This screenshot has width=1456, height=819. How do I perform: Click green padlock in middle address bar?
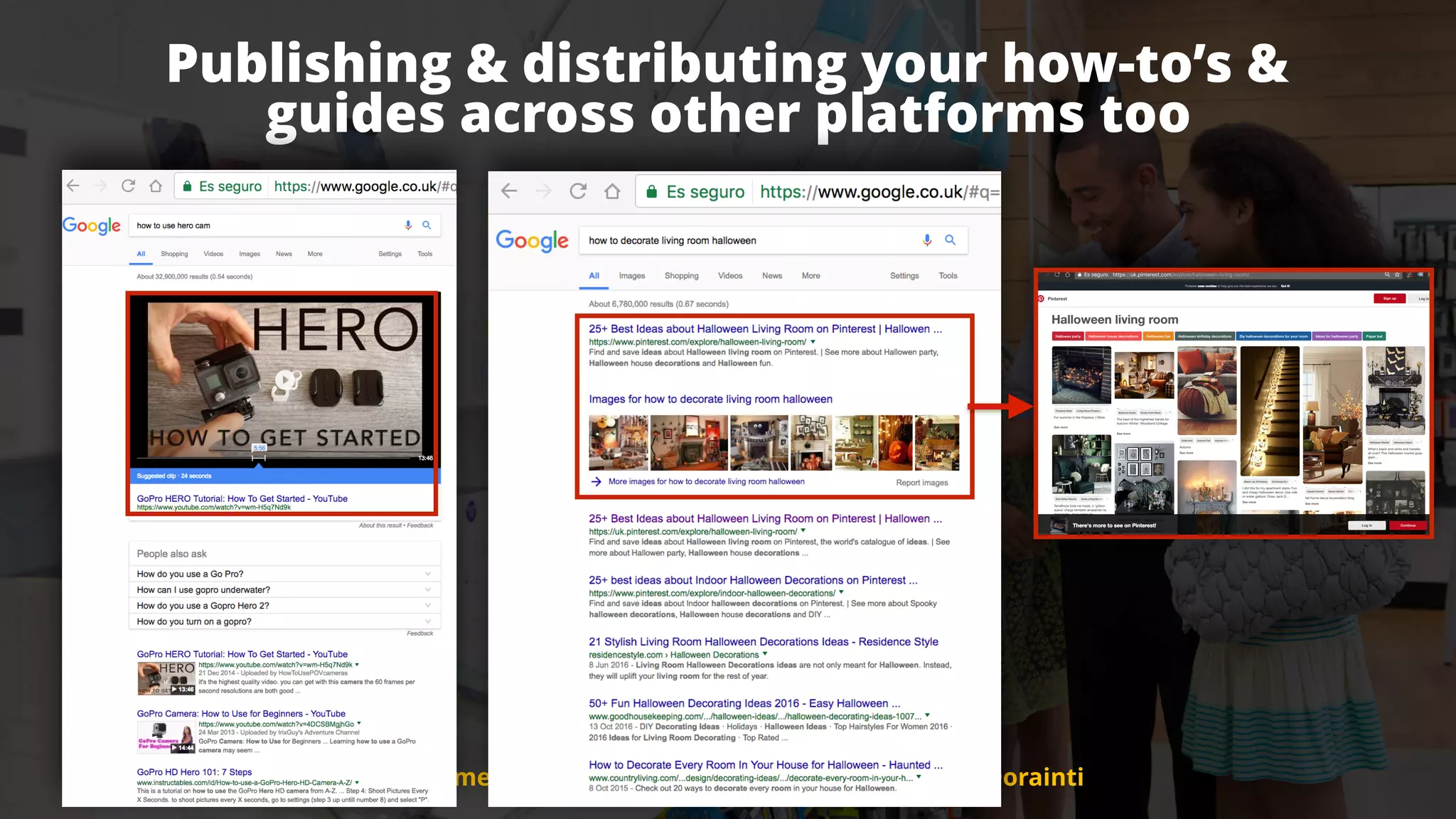pyautogui.click(x=651, y=192)
